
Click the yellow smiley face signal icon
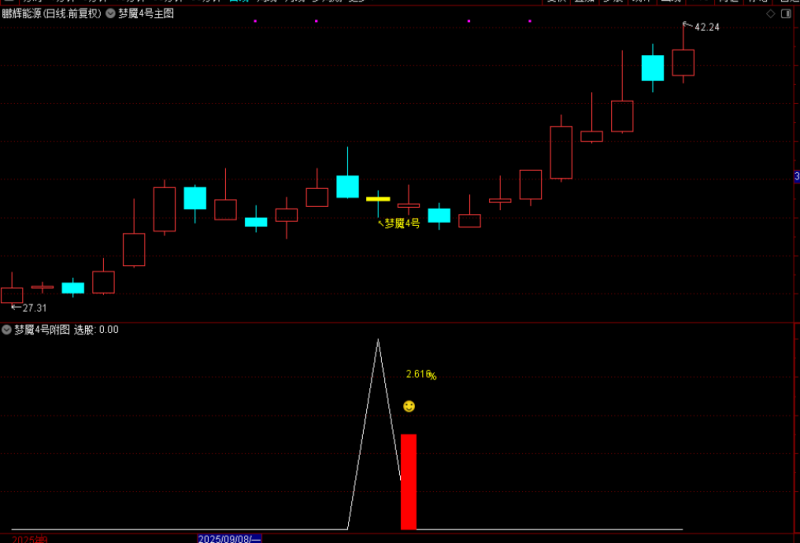click(x=409, y=407)
